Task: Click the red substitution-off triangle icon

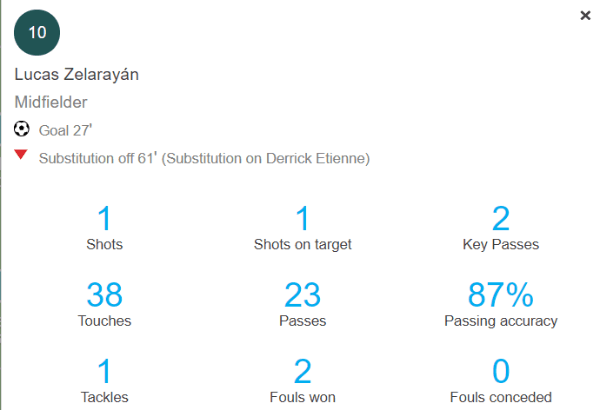Action: click(x=21, y=156)
